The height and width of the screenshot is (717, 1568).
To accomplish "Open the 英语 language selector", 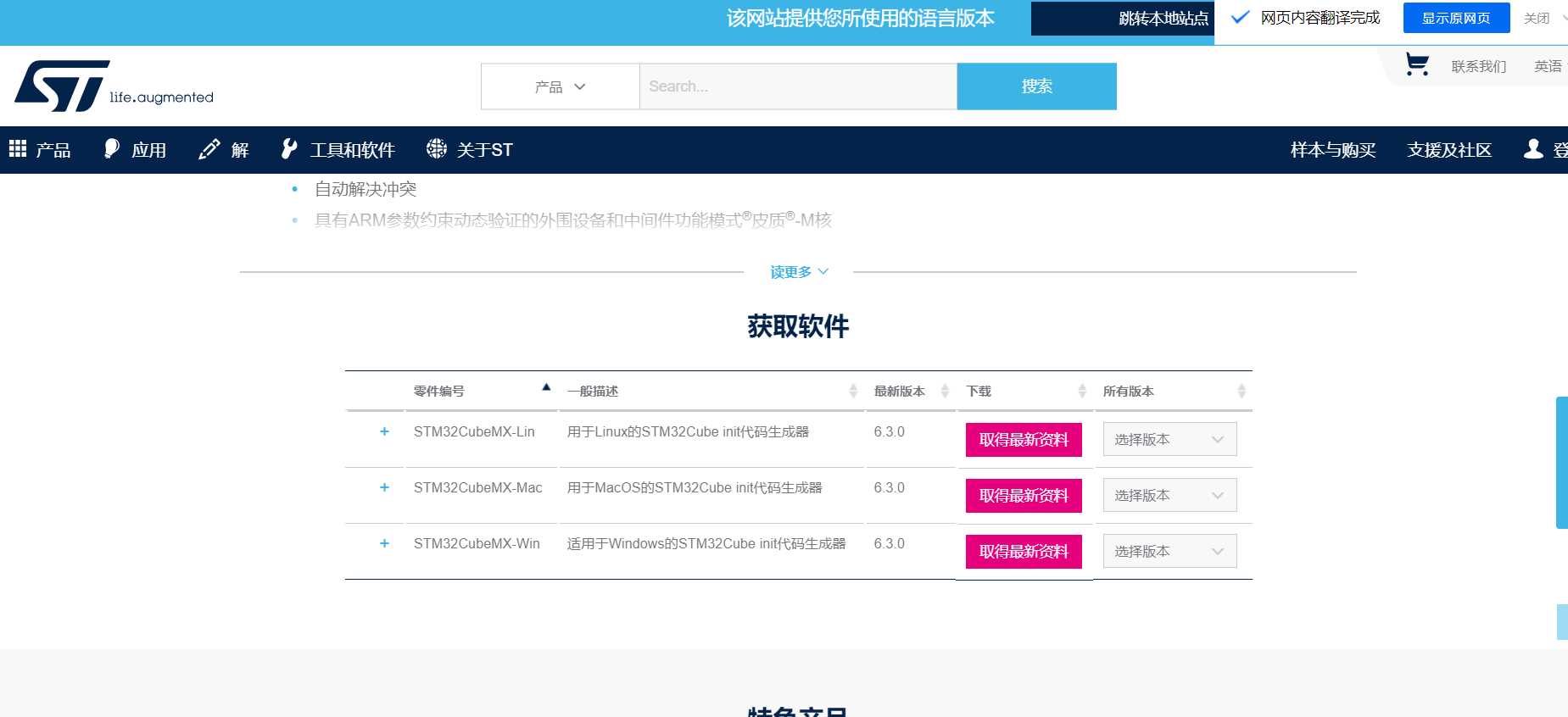I will click(x=1548, y=66).
